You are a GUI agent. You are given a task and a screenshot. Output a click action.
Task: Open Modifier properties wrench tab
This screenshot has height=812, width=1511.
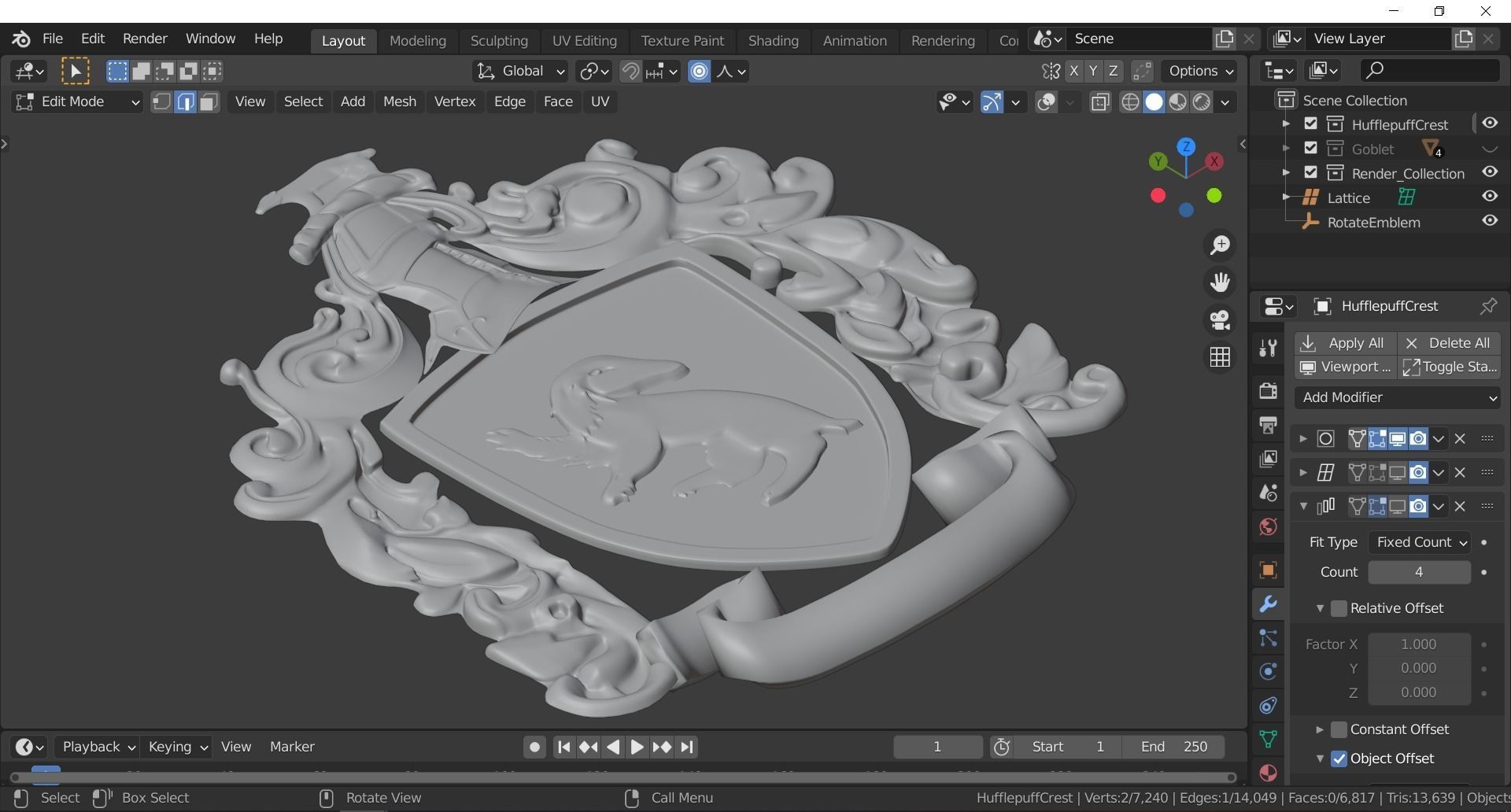tap(1268, 604)
